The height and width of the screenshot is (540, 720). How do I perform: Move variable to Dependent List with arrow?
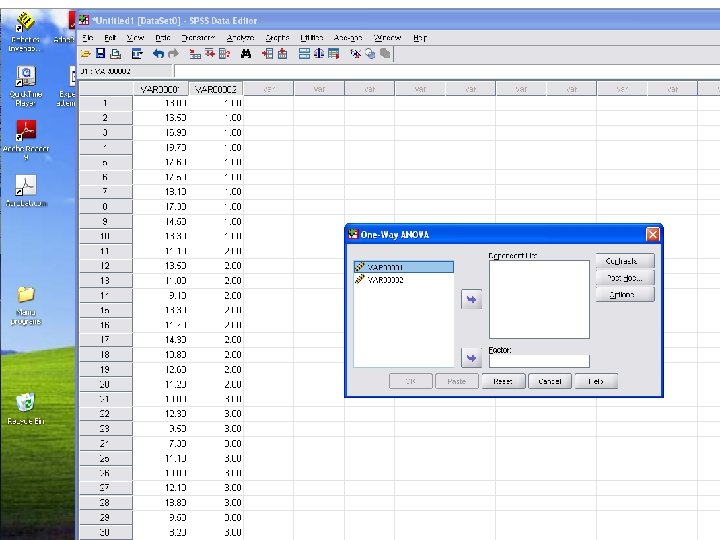tap(471, 299)
